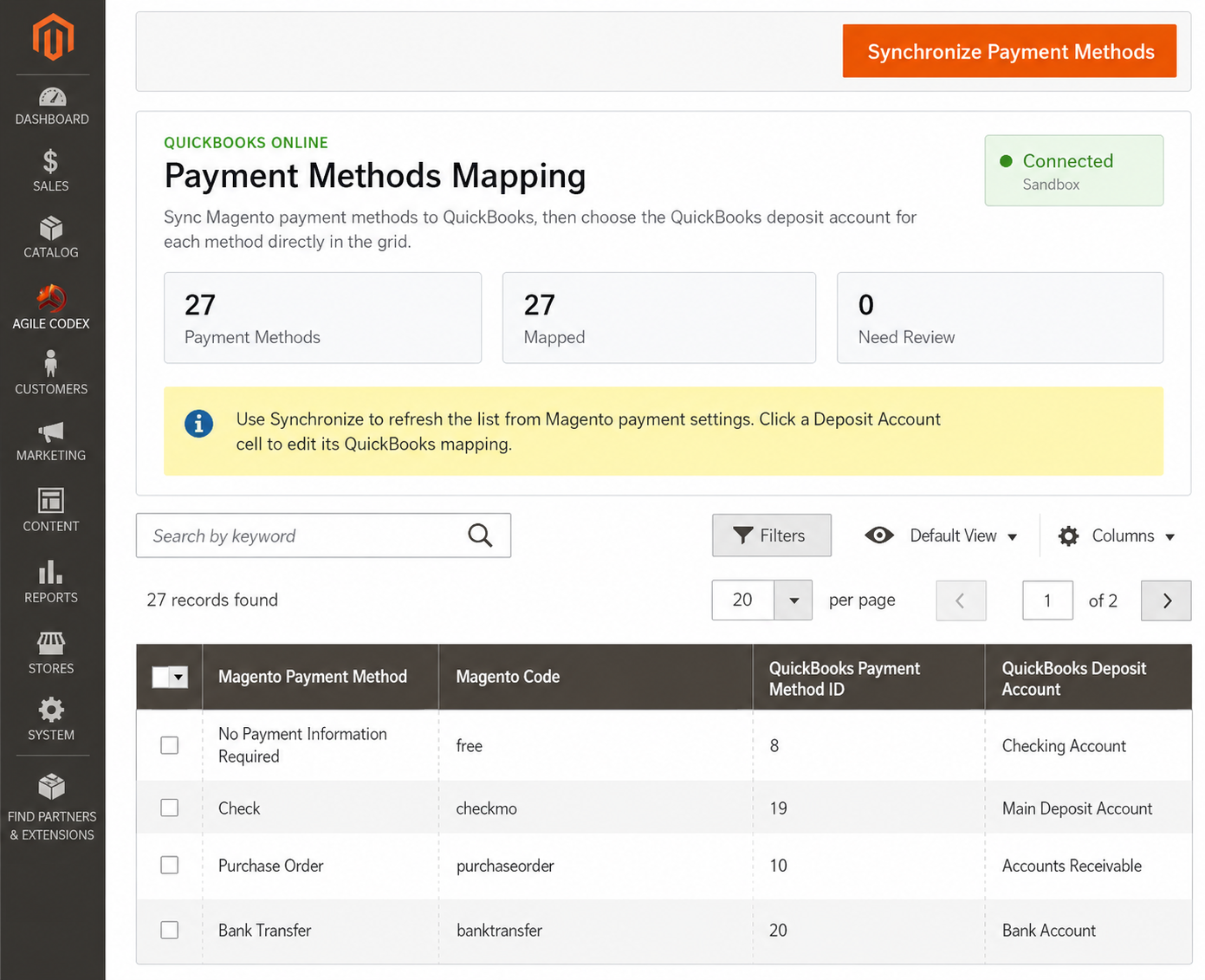Click the 0 Need Review stat card
Viewport: 1205px width, 980px height.
coord(1000,318)
